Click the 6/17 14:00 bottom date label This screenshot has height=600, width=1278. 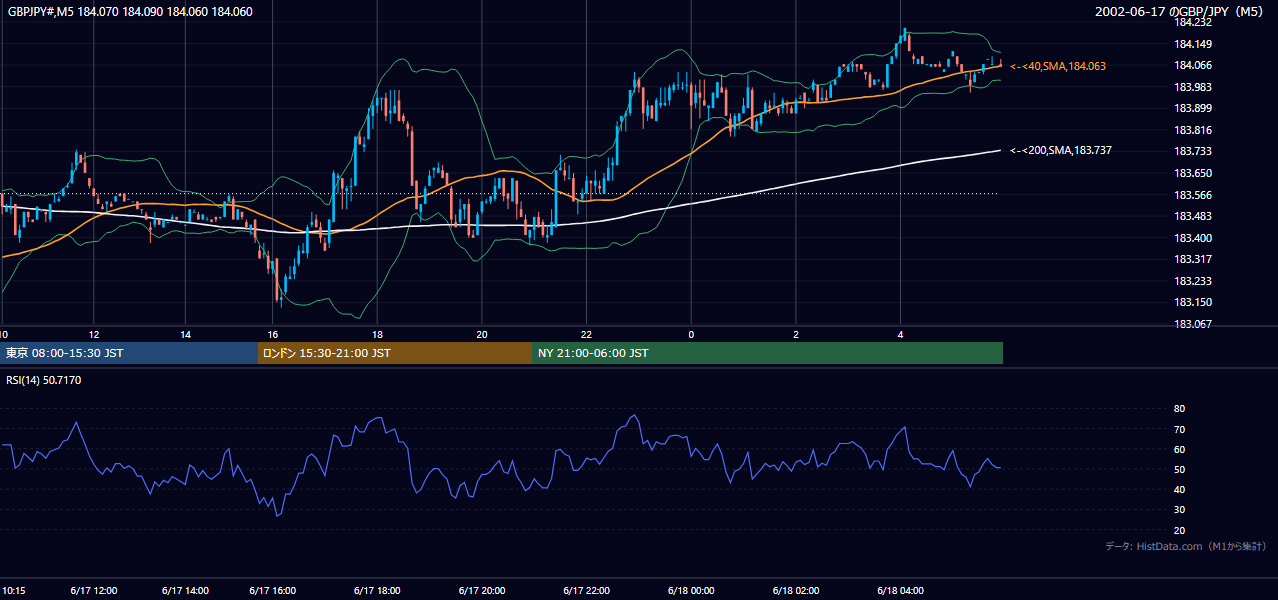coord(186,590)
